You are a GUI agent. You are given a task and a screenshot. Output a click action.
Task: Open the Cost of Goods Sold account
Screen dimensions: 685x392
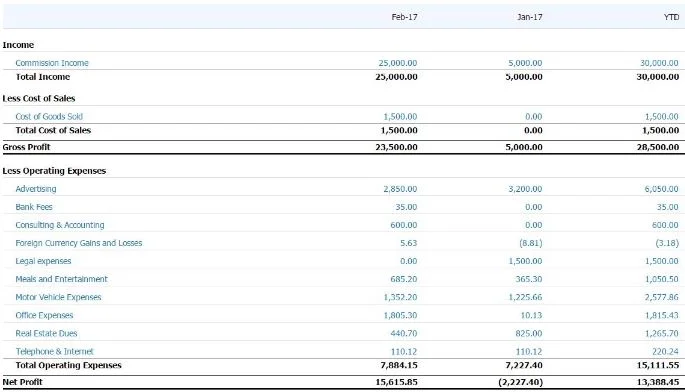point(49,117)
